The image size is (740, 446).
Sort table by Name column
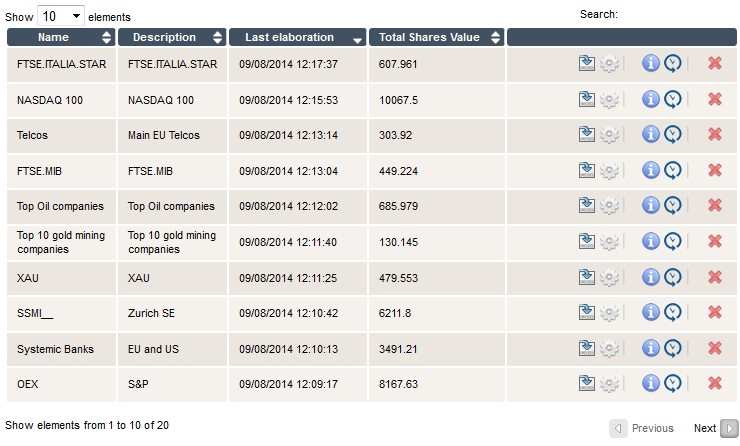61,37
